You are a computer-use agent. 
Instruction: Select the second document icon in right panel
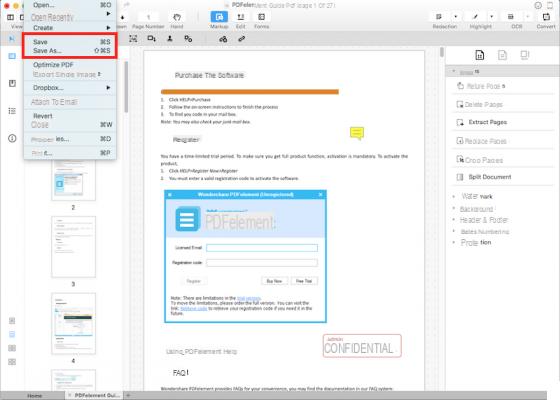click(502, 55)
